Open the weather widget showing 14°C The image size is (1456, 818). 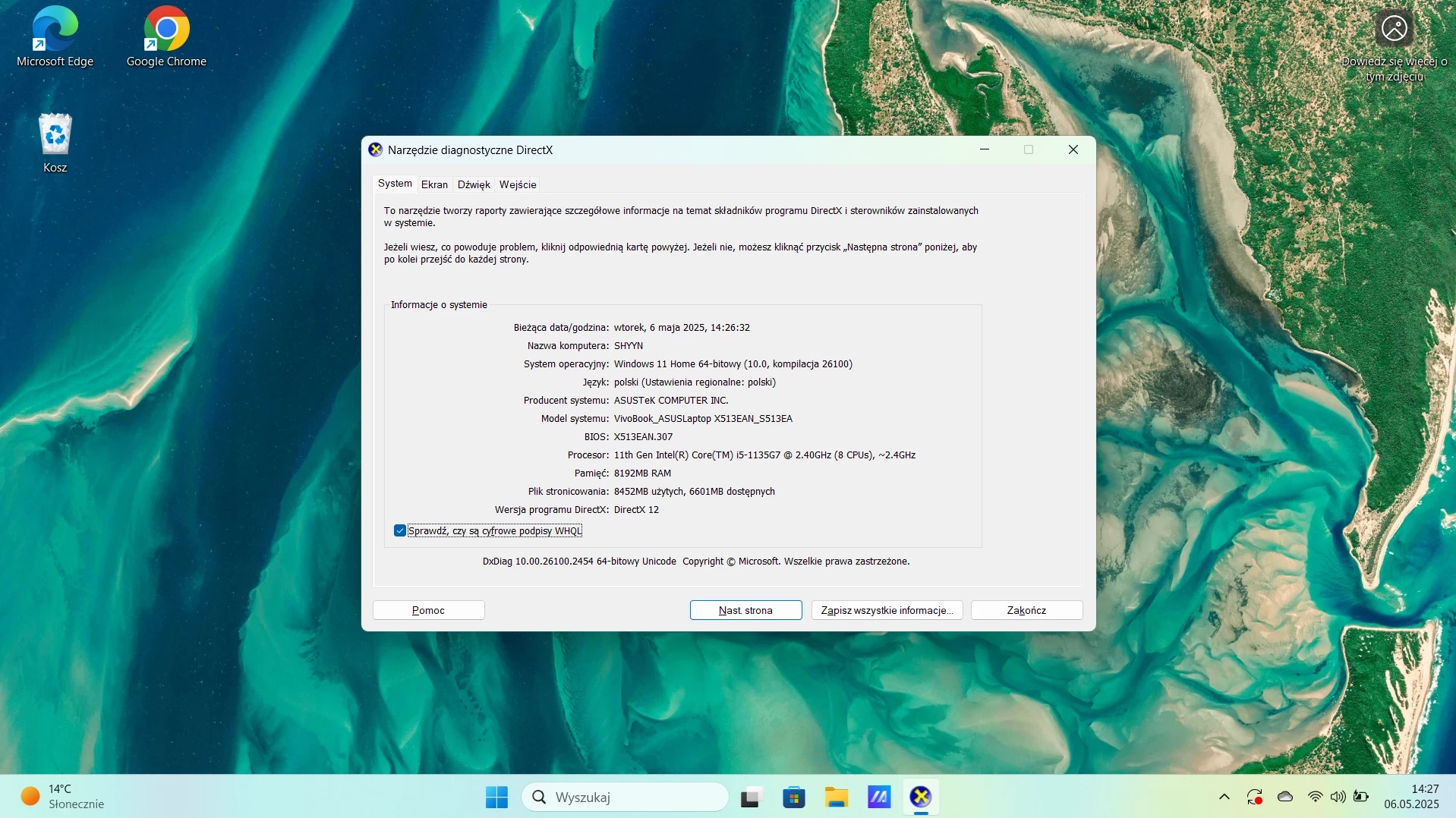click(x=64, y=797)
